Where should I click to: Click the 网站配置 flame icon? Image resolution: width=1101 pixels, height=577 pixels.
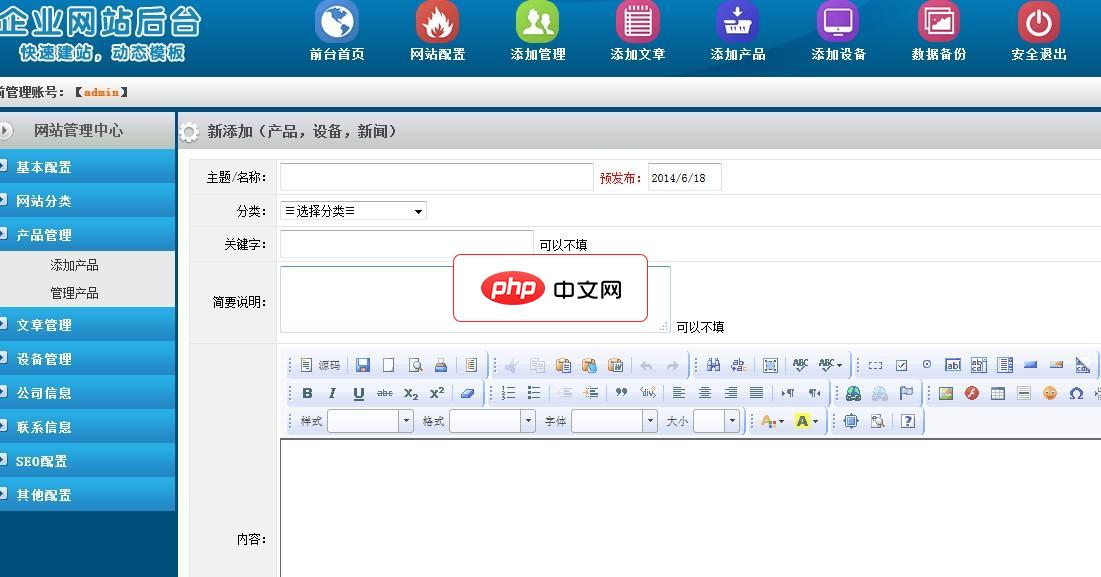437,23
